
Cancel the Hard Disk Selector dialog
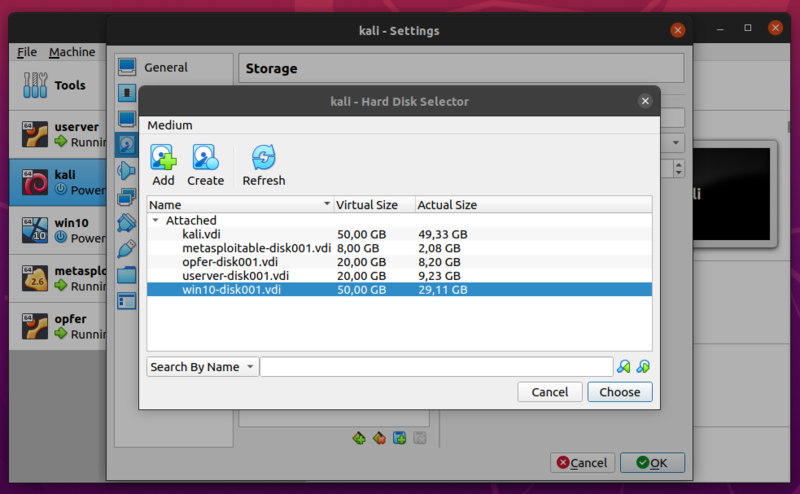coord(550,392)
